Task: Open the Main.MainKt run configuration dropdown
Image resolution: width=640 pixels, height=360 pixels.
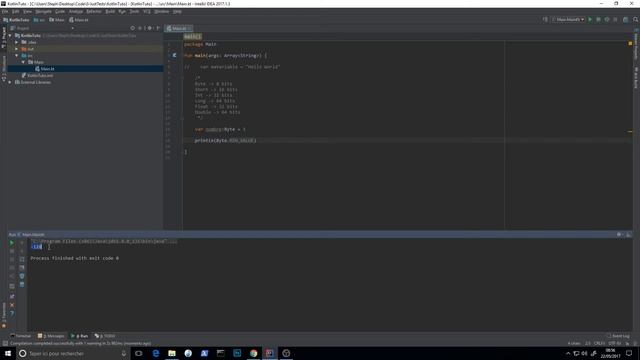Action: [568, 20]
